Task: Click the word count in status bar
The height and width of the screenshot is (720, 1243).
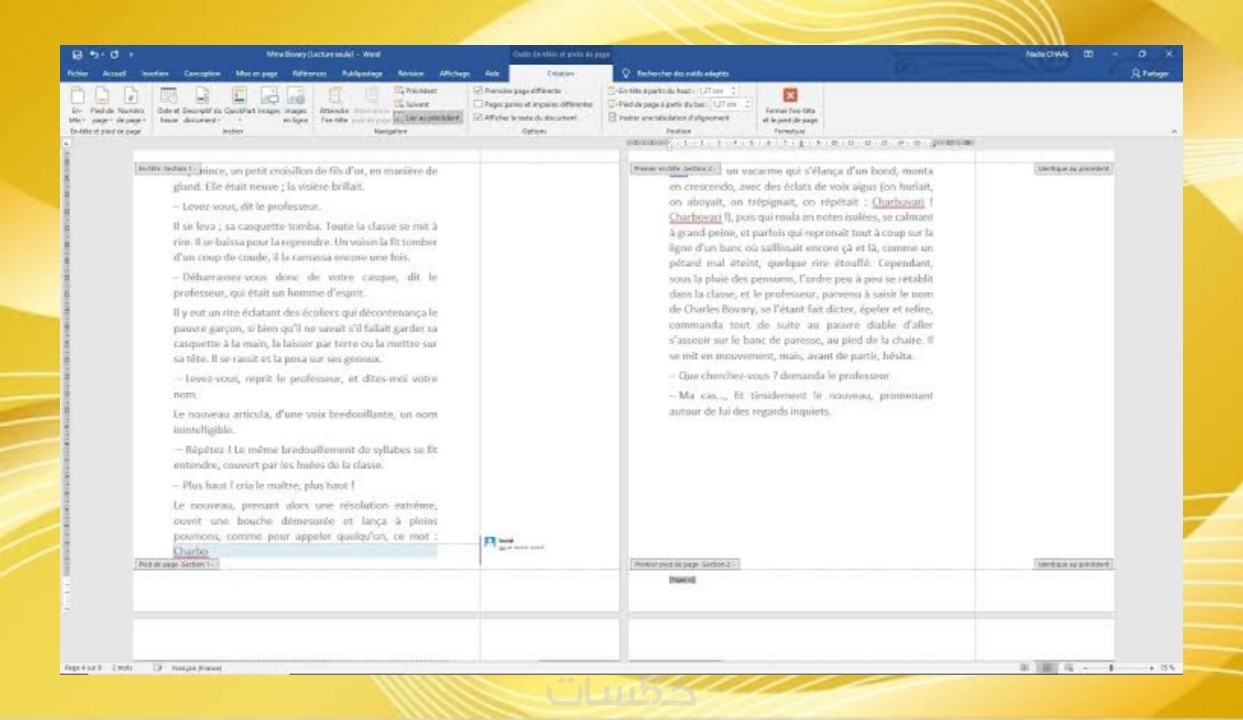Action: click(x=121, y=666)
